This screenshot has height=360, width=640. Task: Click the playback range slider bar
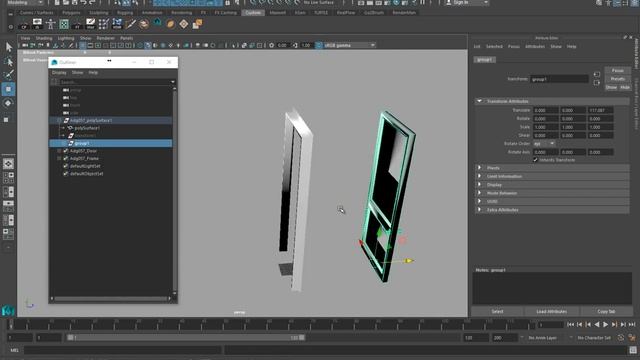tap(186, 338)
